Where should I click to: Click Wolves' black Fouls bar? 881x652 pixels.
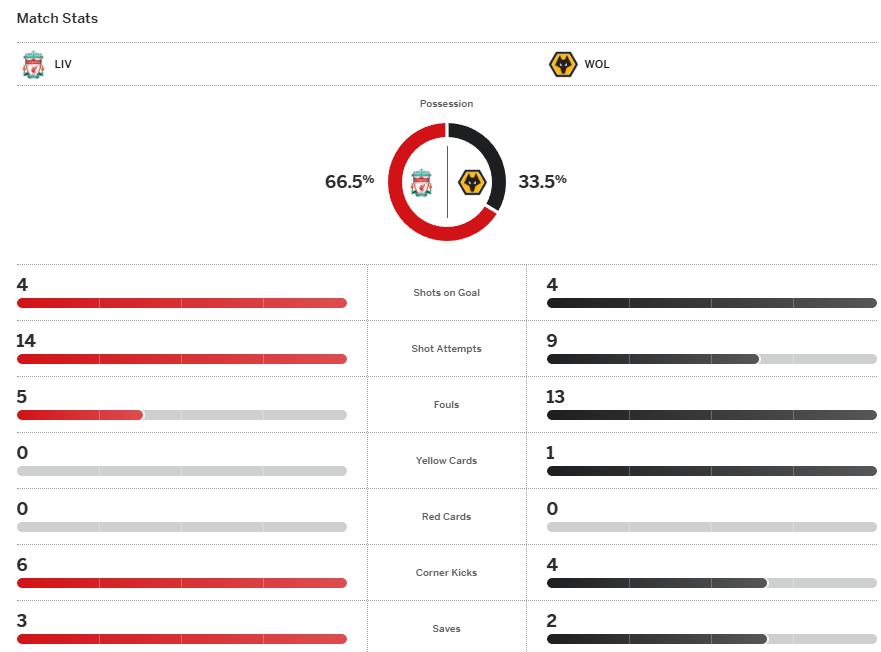(711, 415)
